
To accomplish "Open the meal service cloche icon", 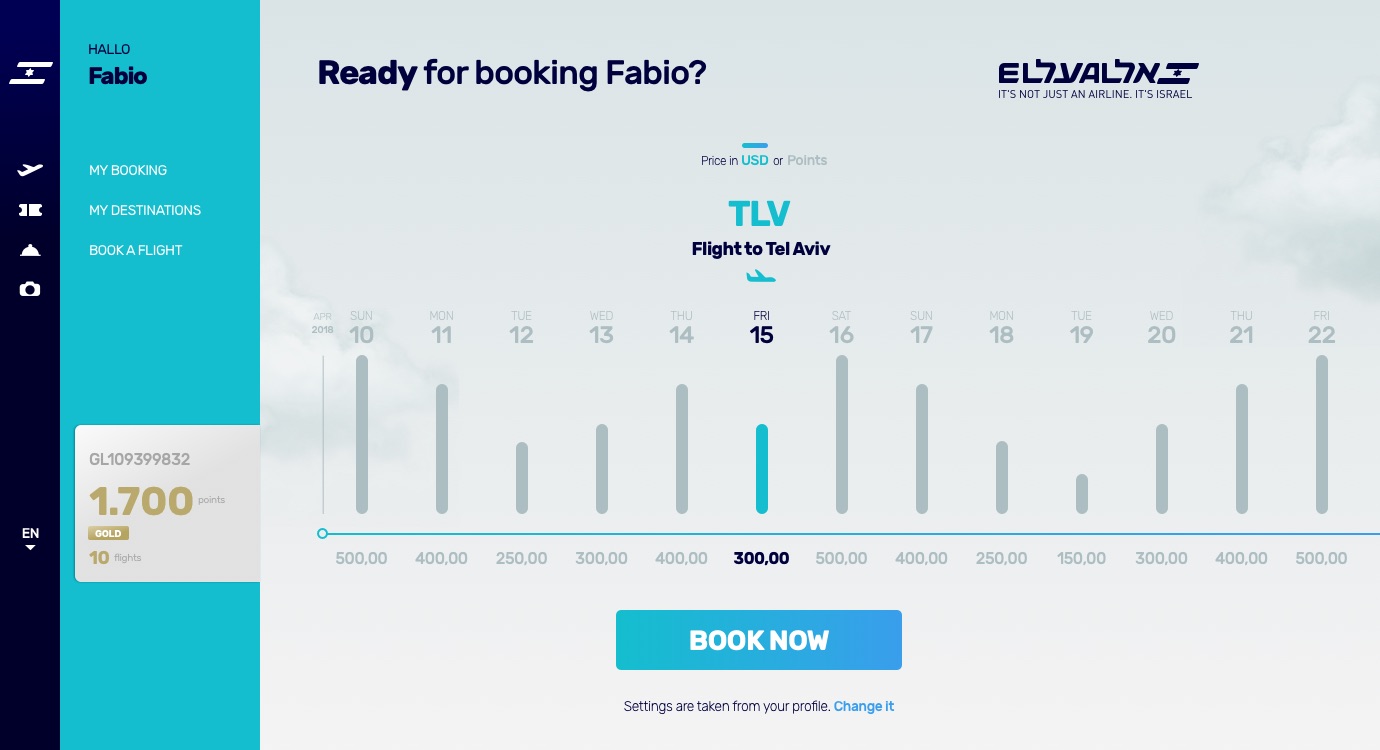I will (30, 250).
